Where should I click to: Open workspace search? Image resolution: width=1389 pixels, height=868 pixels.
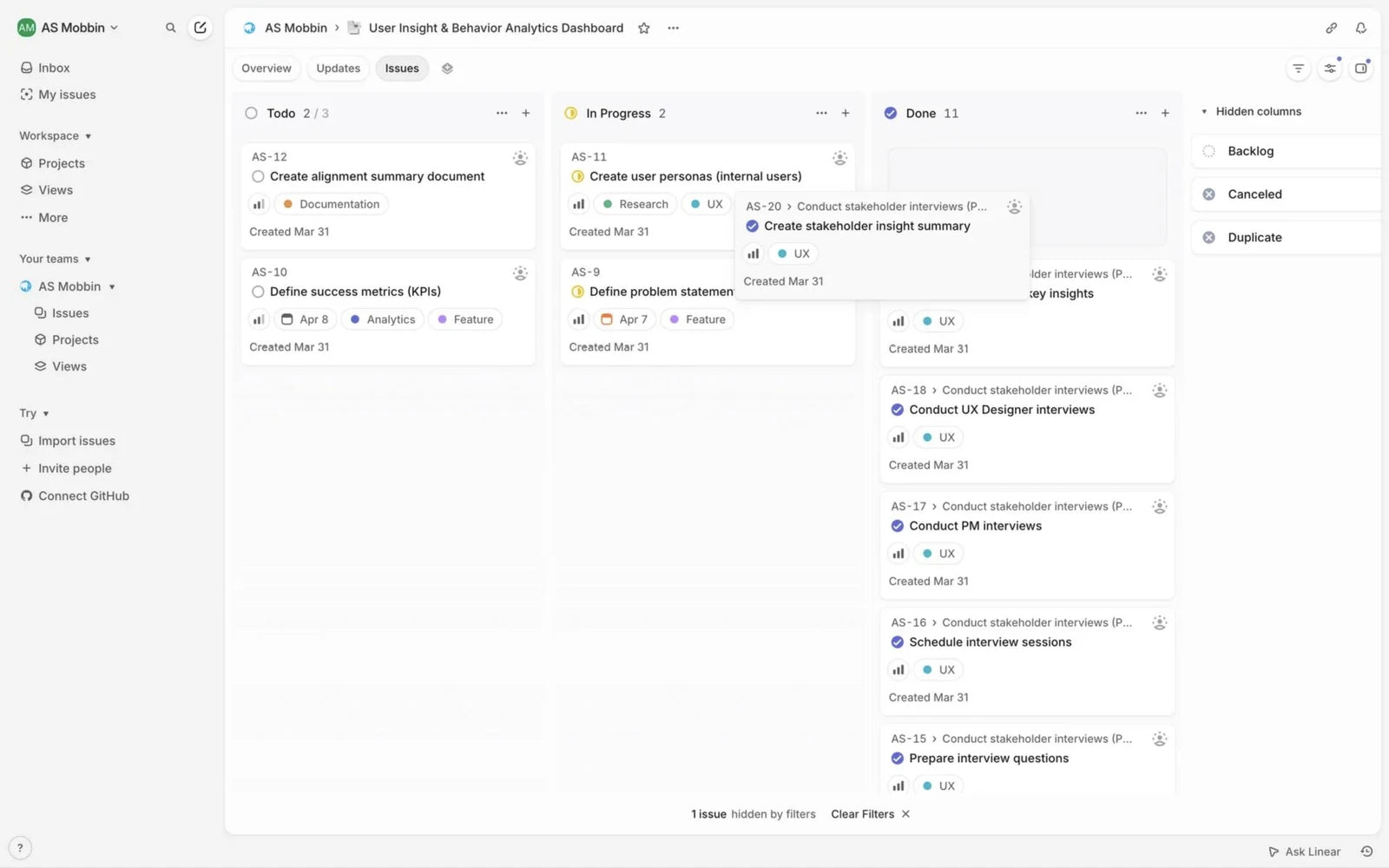click(x=171, y=28)
